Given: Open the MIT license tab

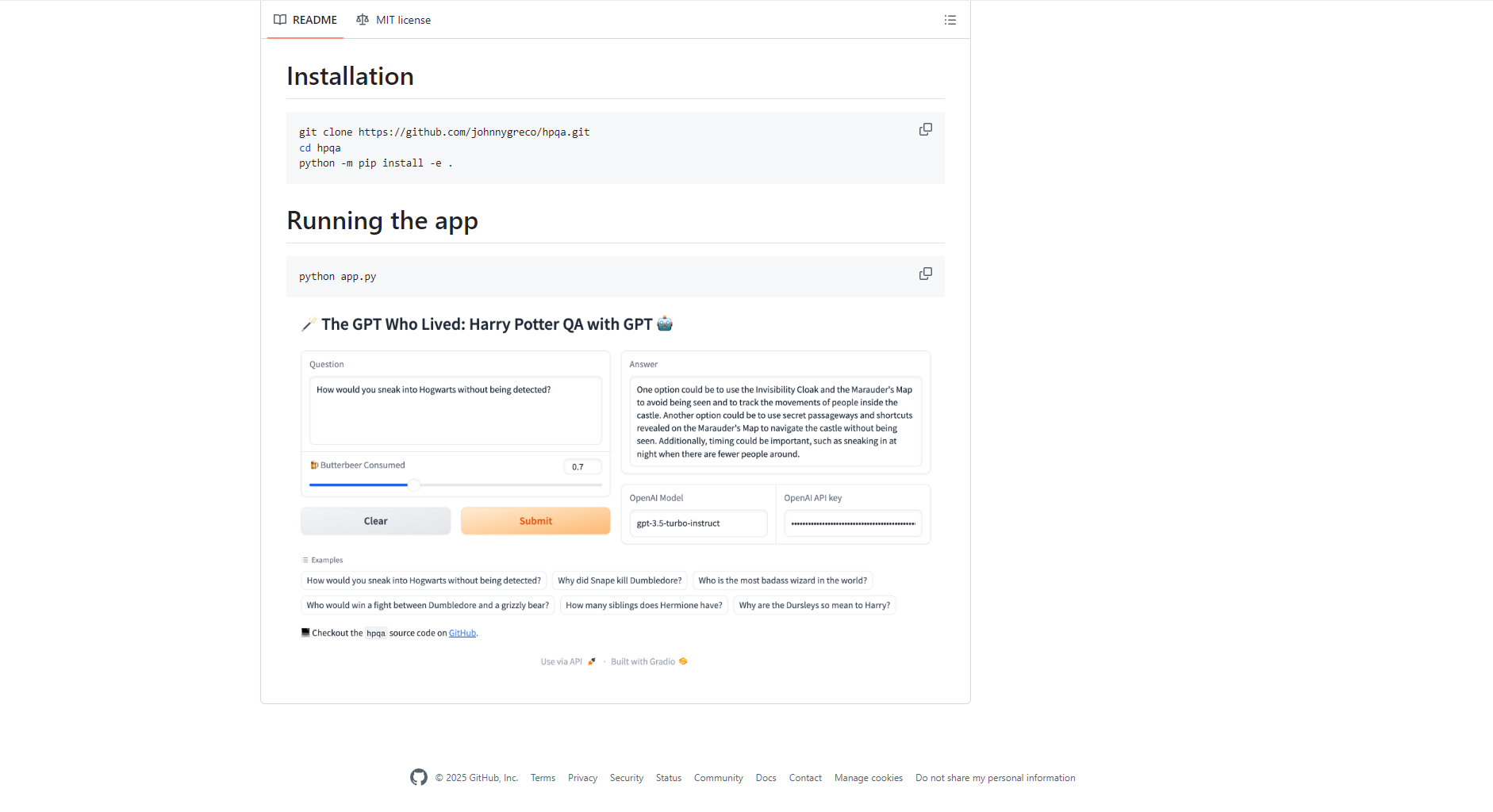Looking at the screenshot, I should 393,20.
